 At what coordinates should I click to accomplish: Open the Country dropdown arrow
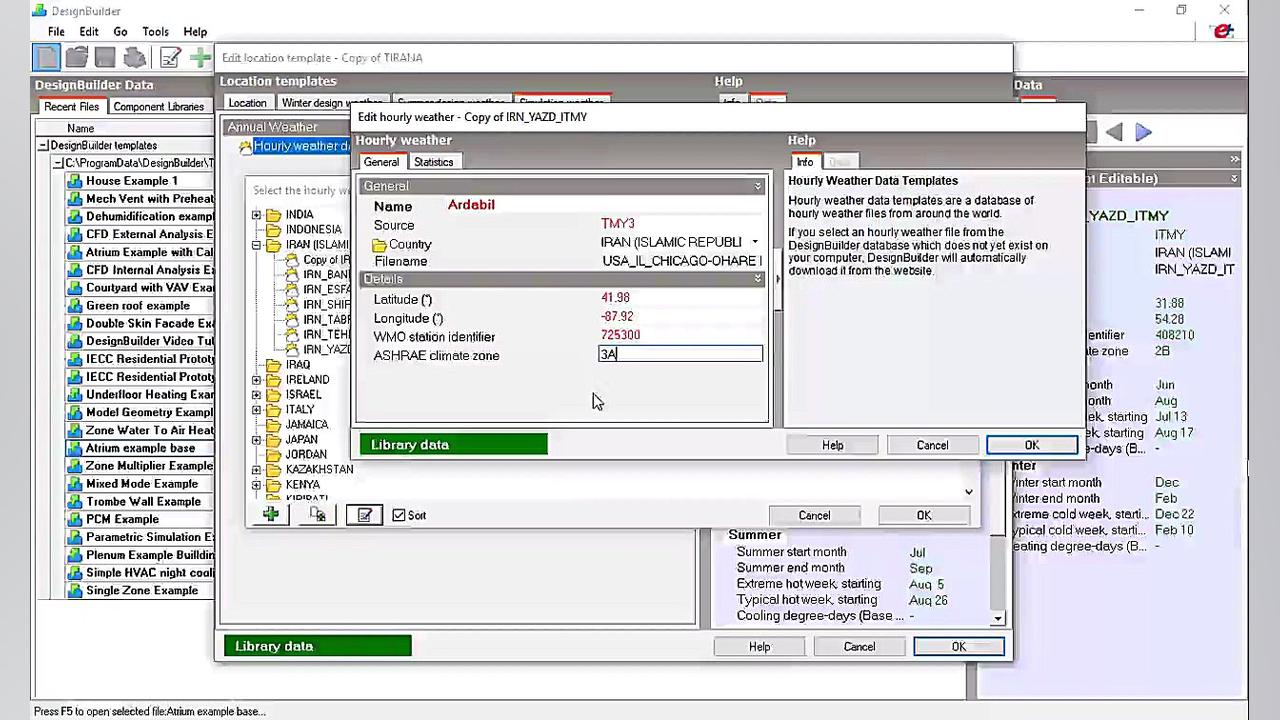[x=755, y=242]
